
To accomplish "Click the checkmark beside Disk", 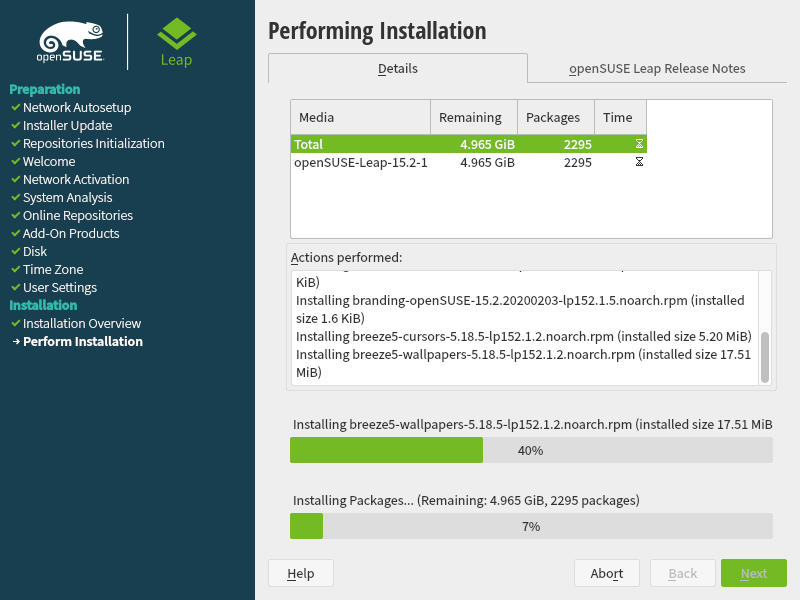I will pyautogui.click(x=16, y=251).
